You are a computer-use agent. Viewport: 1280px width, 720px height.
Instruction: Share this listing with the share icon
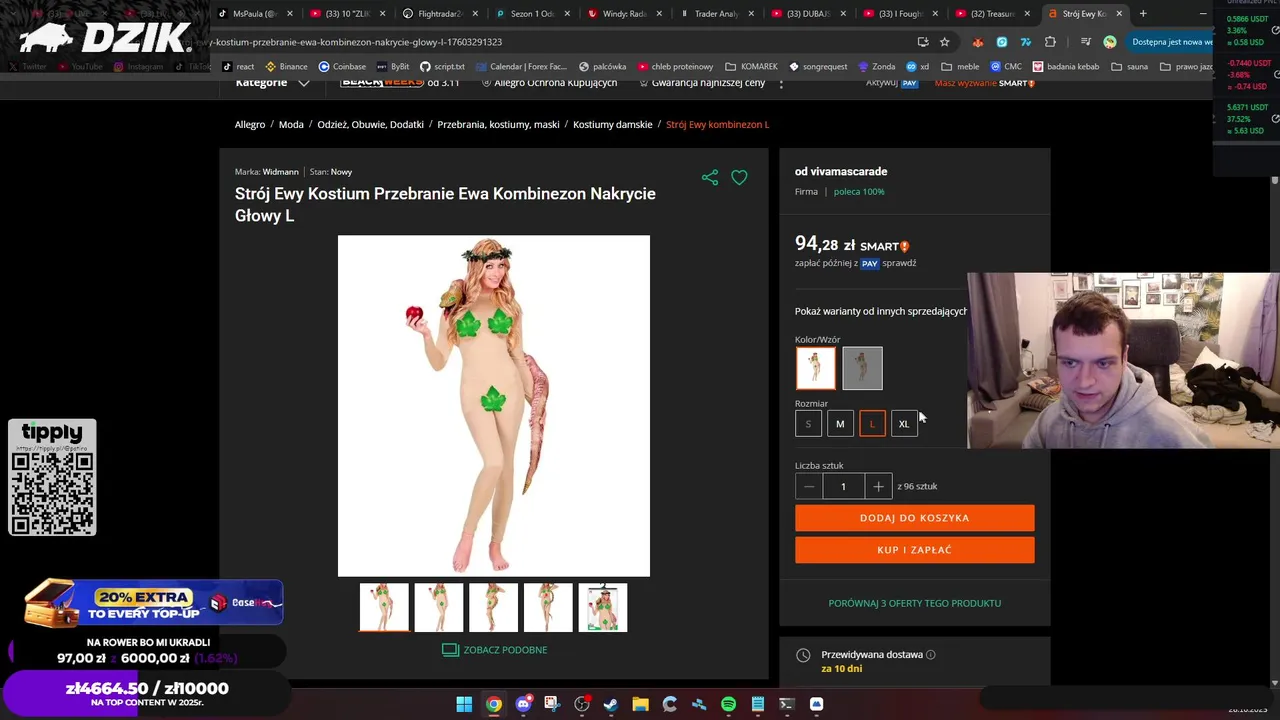click(x=710, y=178)
